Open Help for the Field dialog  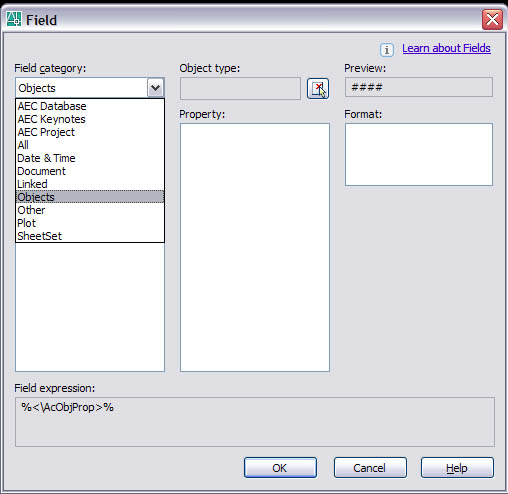457,468
